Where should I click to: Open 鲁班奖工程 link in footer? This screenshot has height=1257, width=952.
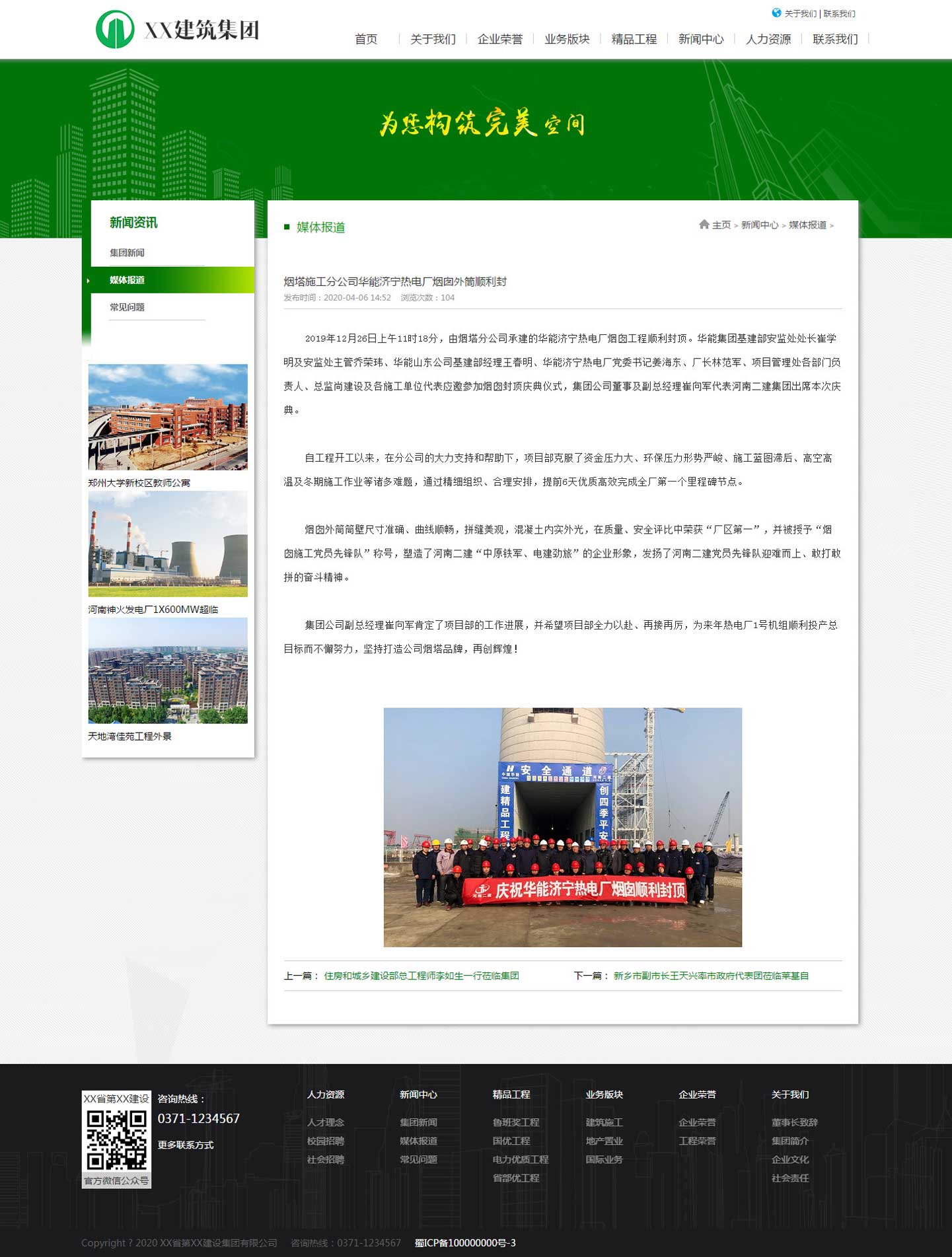515,1122
